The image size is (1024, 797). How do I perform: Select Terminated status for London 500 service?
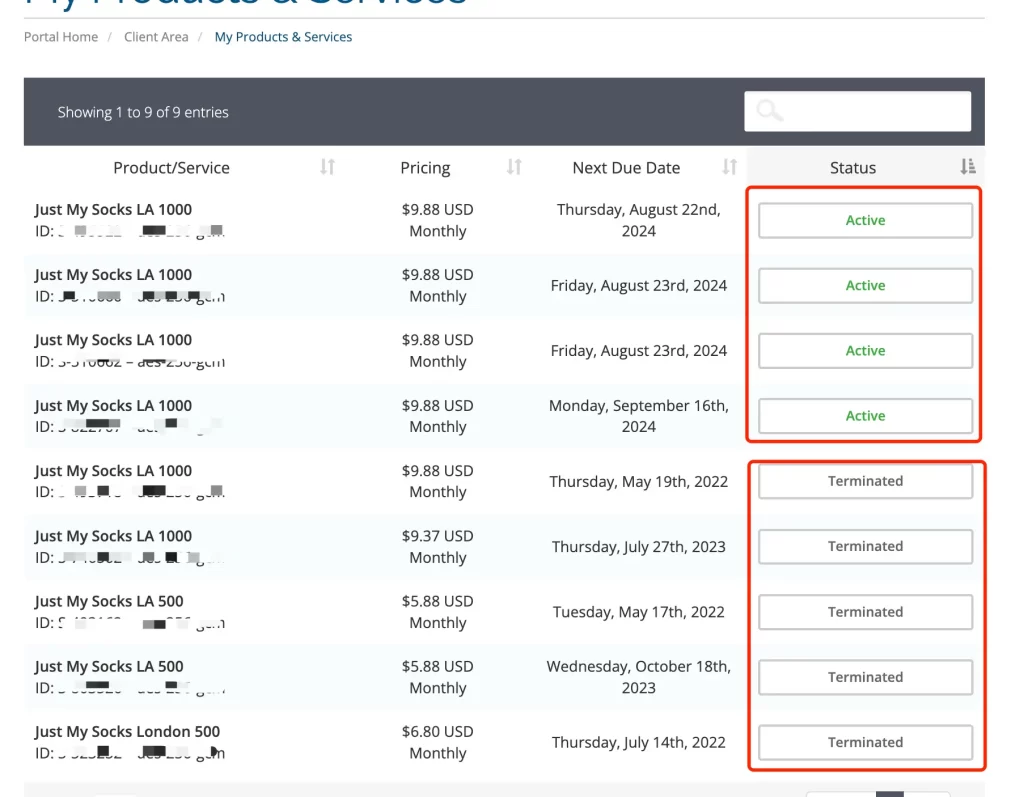click(865, 742)
